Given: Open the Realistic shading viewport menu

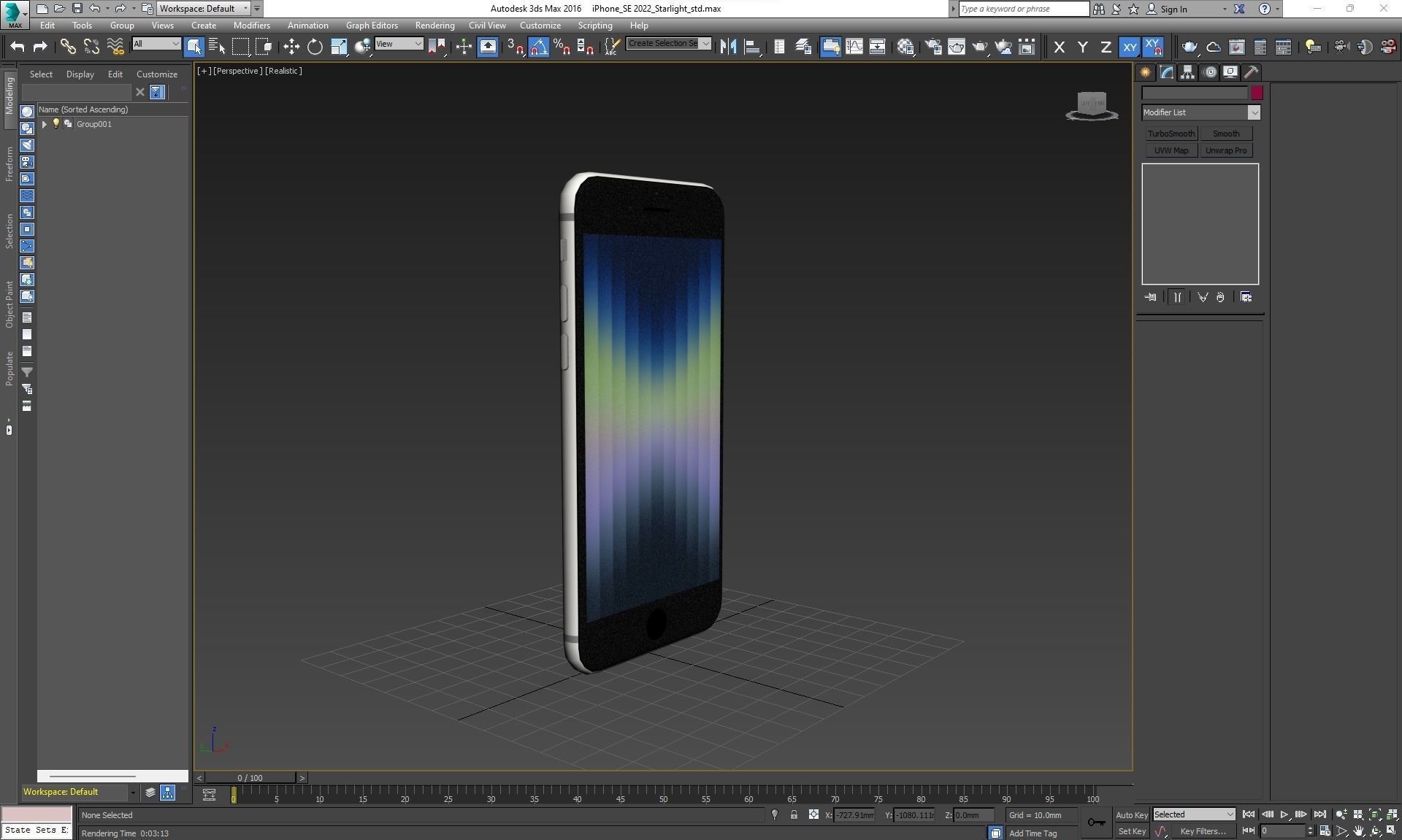Looking at the screenshot, I should click(x=283, y=71).
